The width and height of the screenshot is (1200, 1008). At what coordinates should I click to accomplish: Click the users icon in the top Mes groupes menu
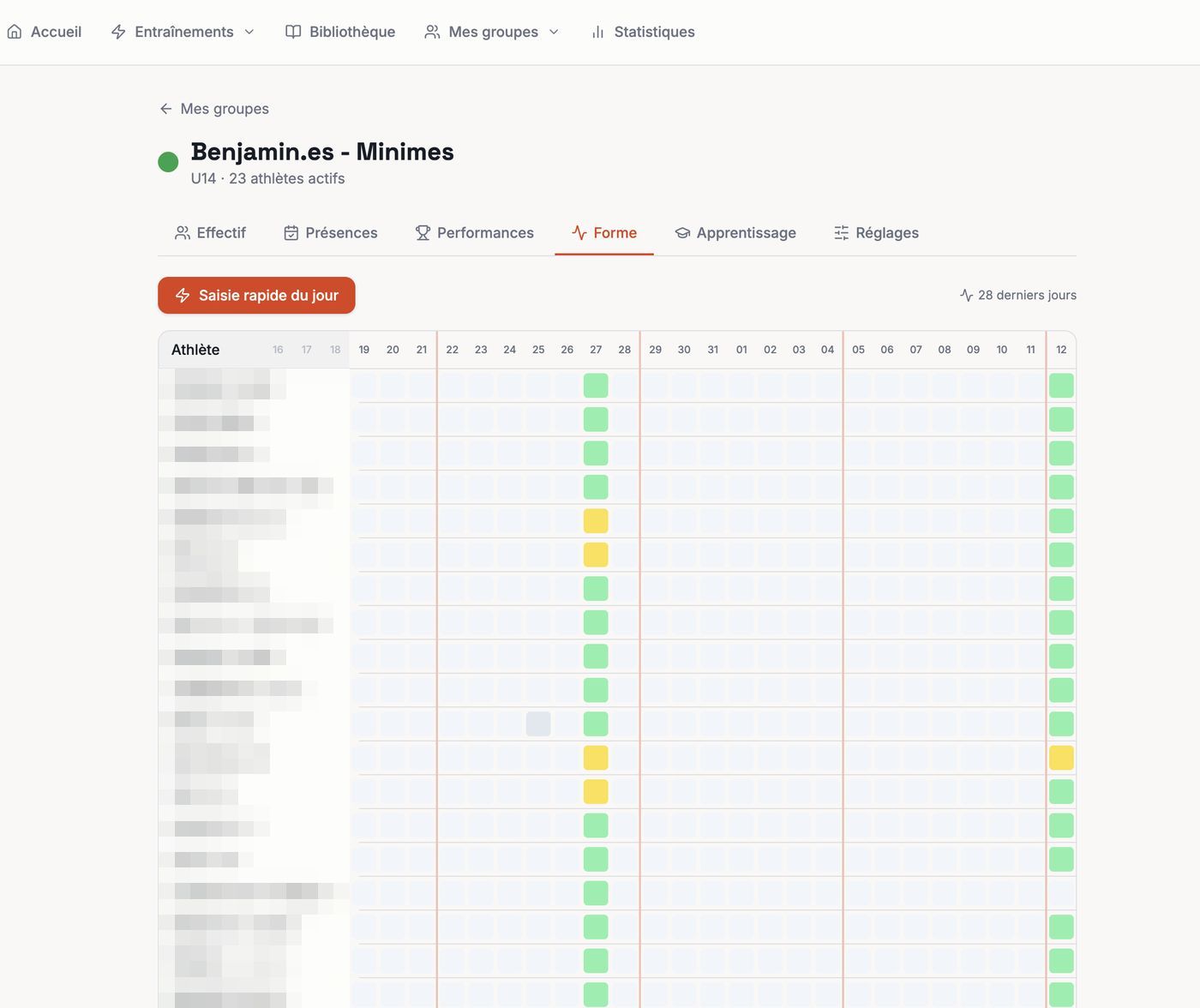tap(432, 32)
